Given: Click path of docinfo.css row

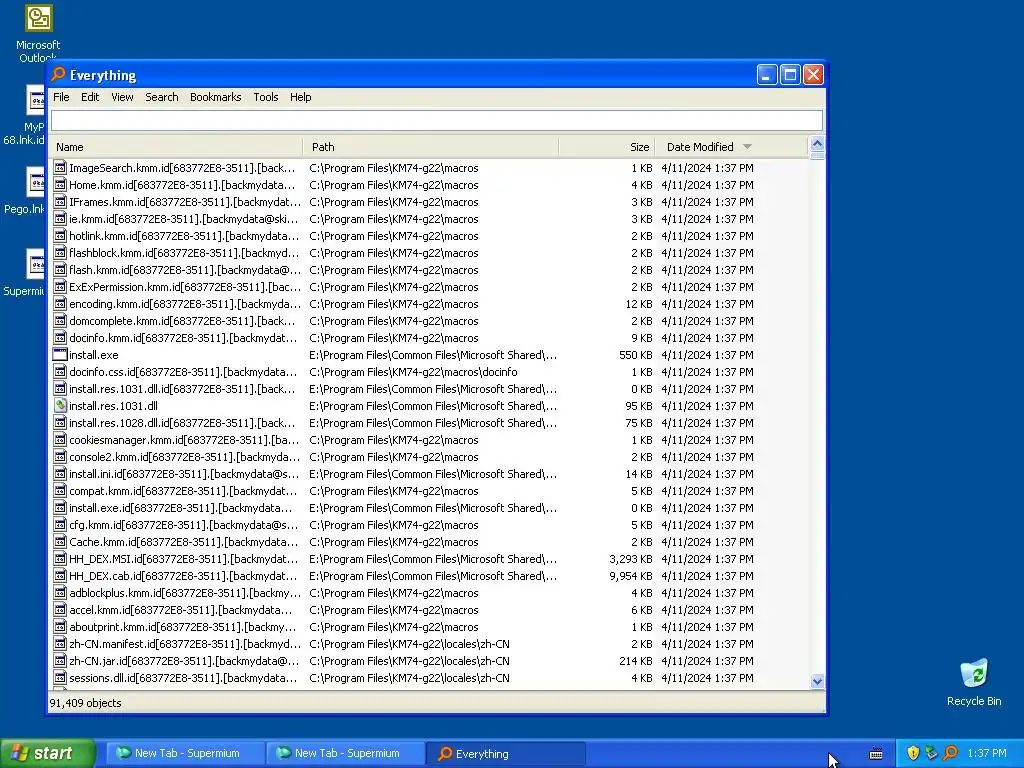Looking at the screenshot, I should click(413, 372).
